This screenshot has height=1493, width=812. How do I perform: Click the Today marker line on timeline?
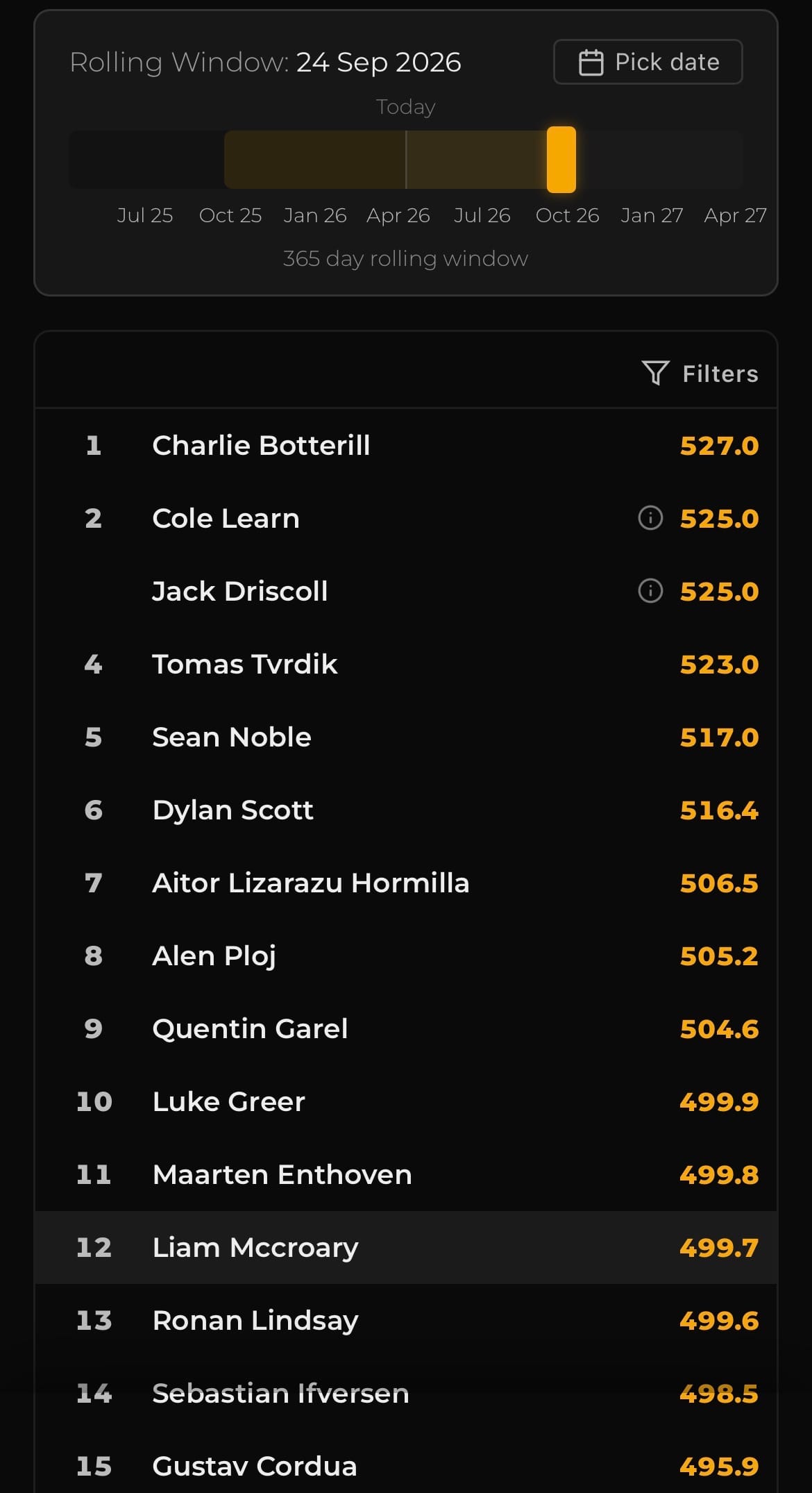[406, 160]
